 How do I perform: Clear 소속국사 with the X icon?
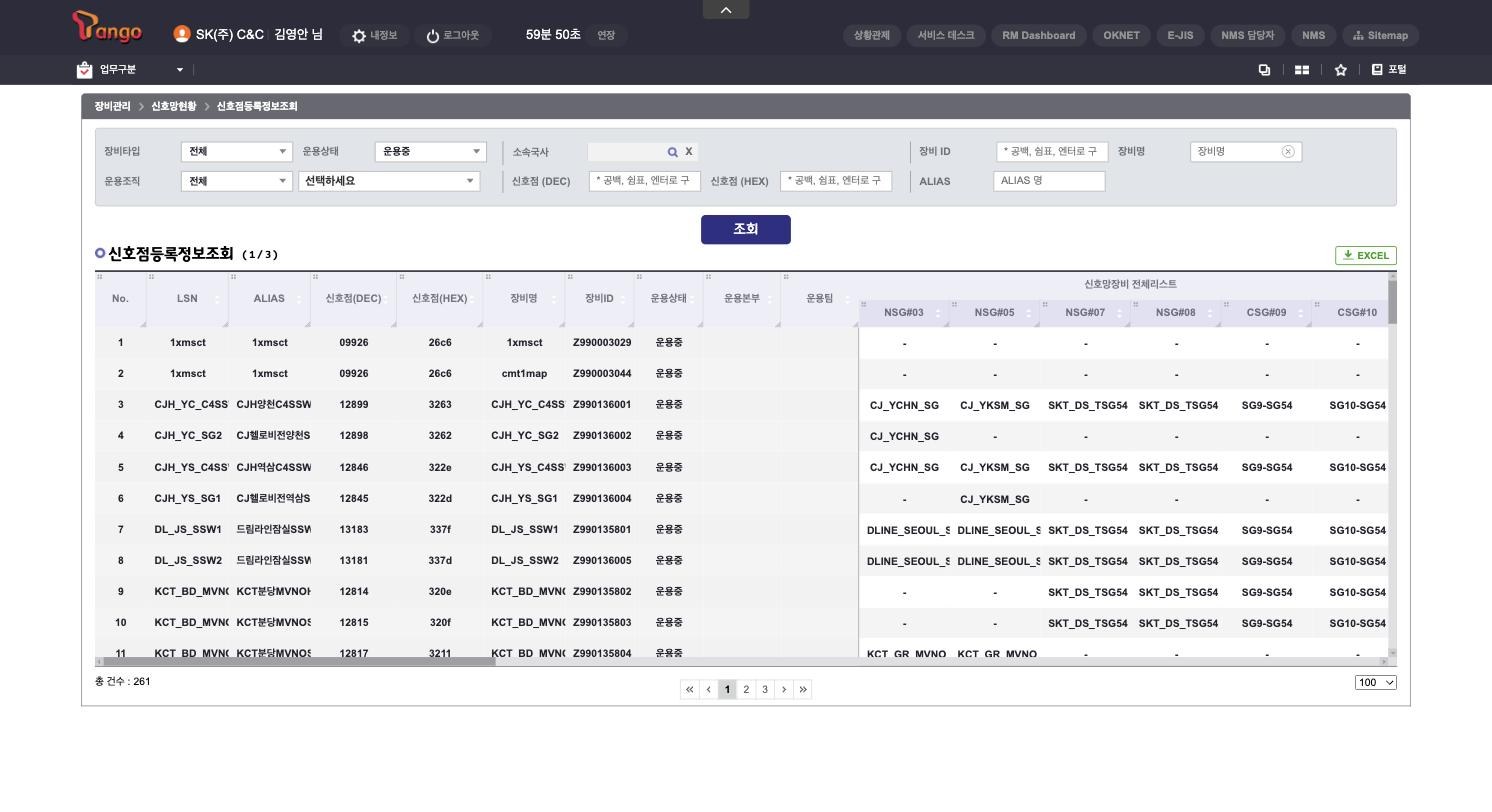tap(689, 152)
